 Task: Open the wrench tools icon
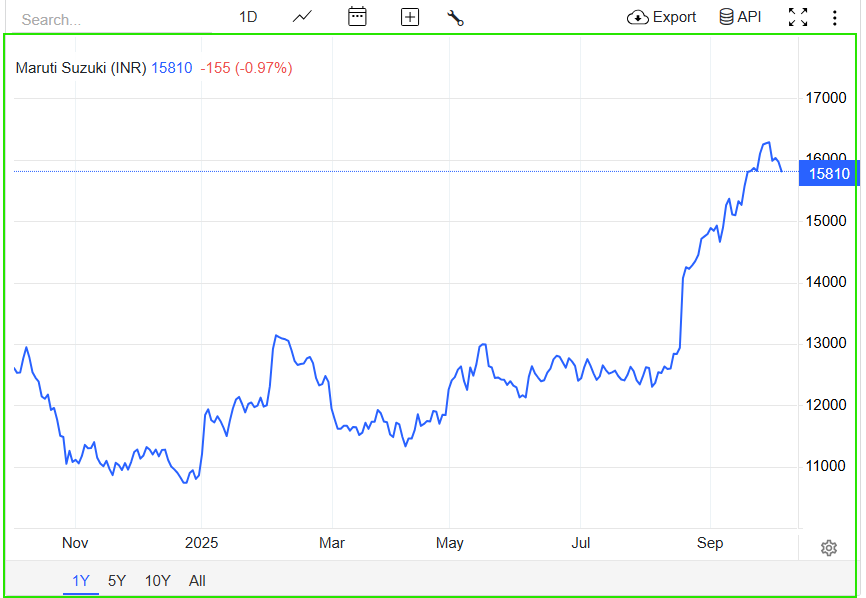(455, 17)
